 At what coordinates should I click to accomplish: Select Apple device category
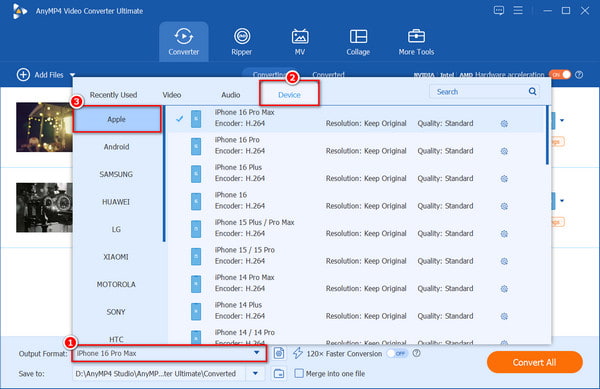[x=117, y=119]
